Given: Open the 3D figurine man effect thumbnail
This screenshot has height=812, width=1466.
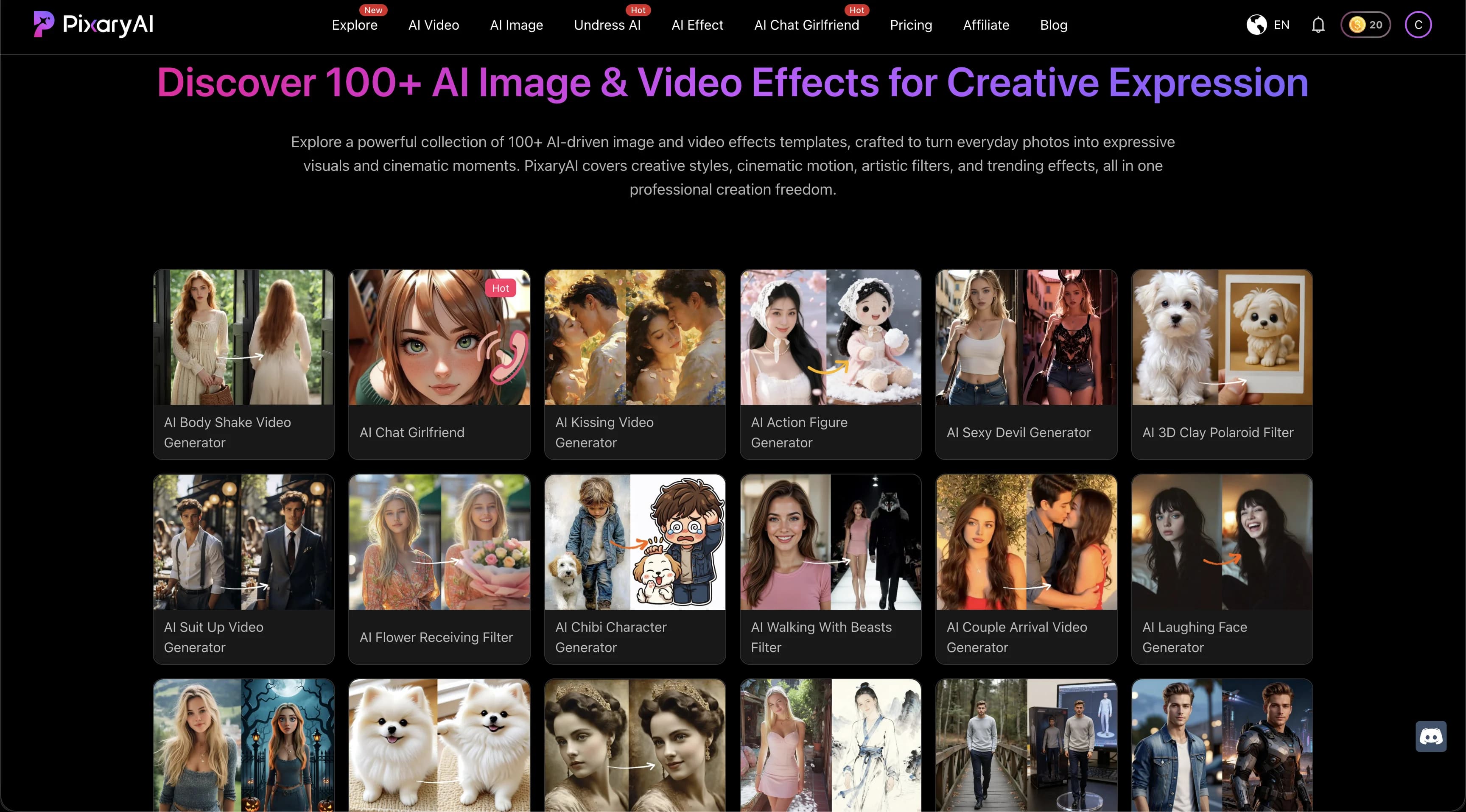Looking at the screenshot, I should point(1026,745).
